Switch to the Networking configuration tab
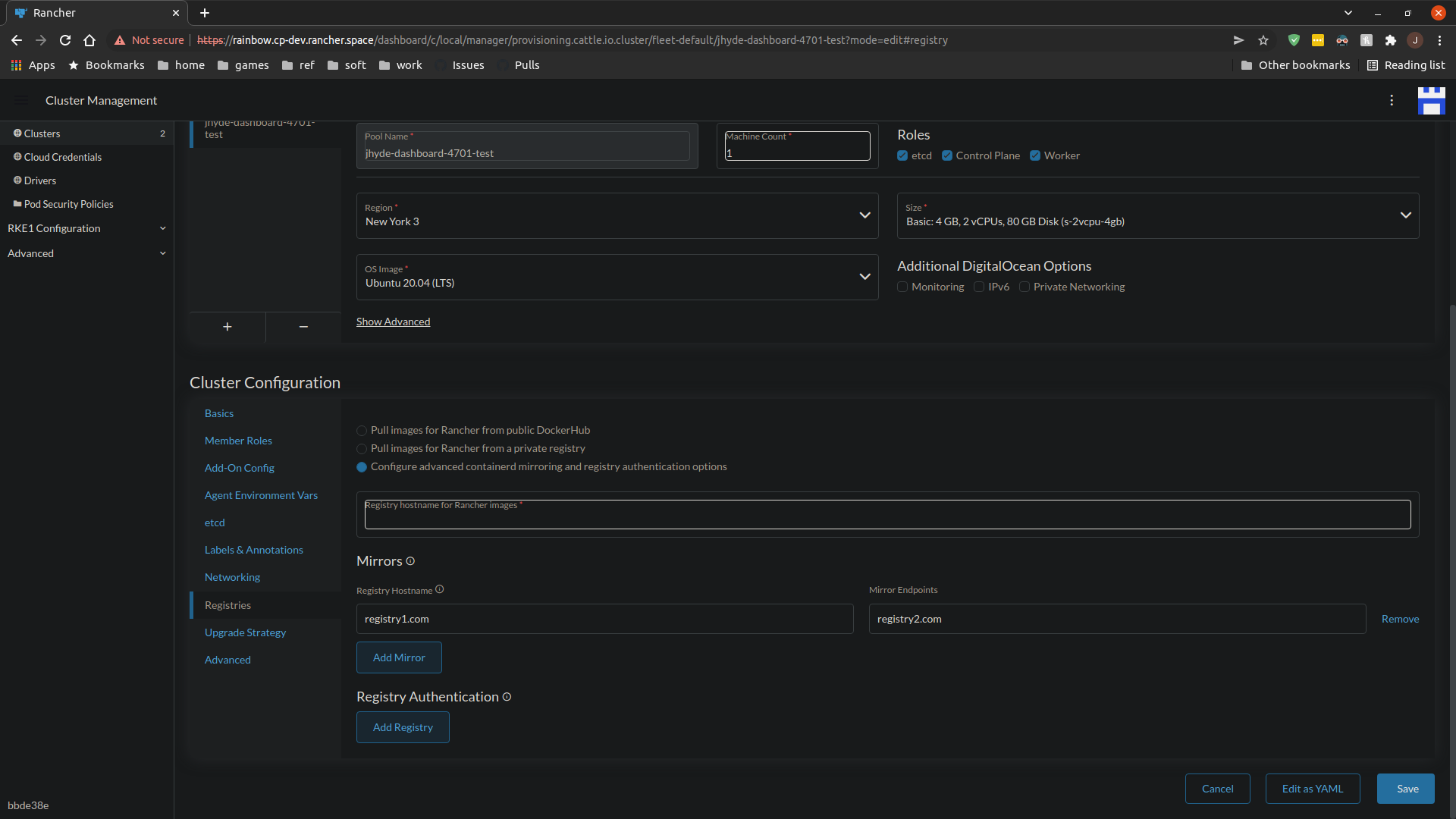Viewport: 1456px width, 819px height. 232,577
